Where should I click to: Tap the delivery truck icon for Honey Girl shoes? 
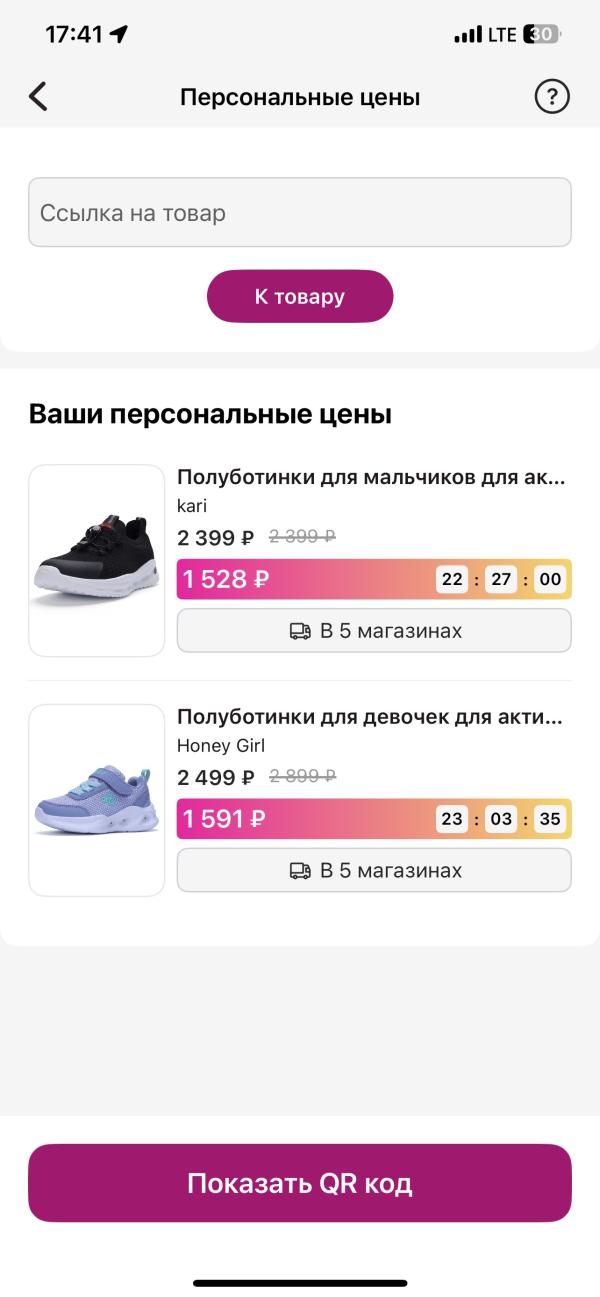300,871
